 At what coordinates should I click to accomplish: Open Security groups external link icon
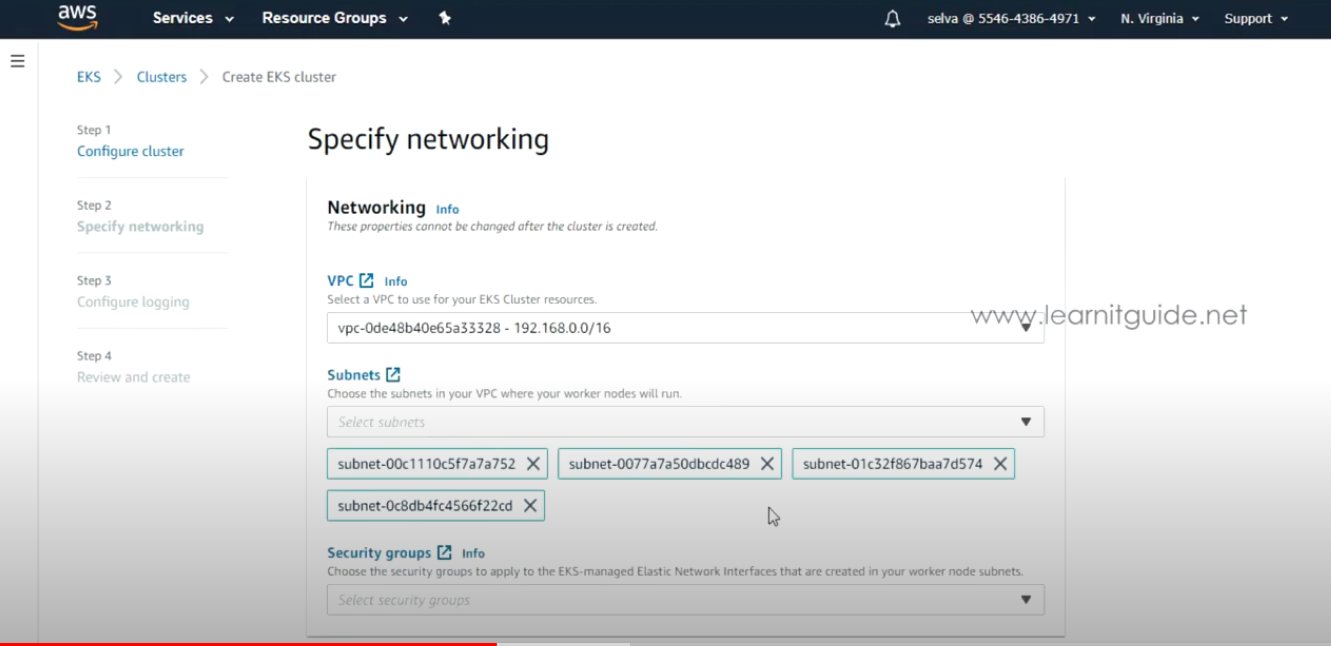(x=444, y=552)
